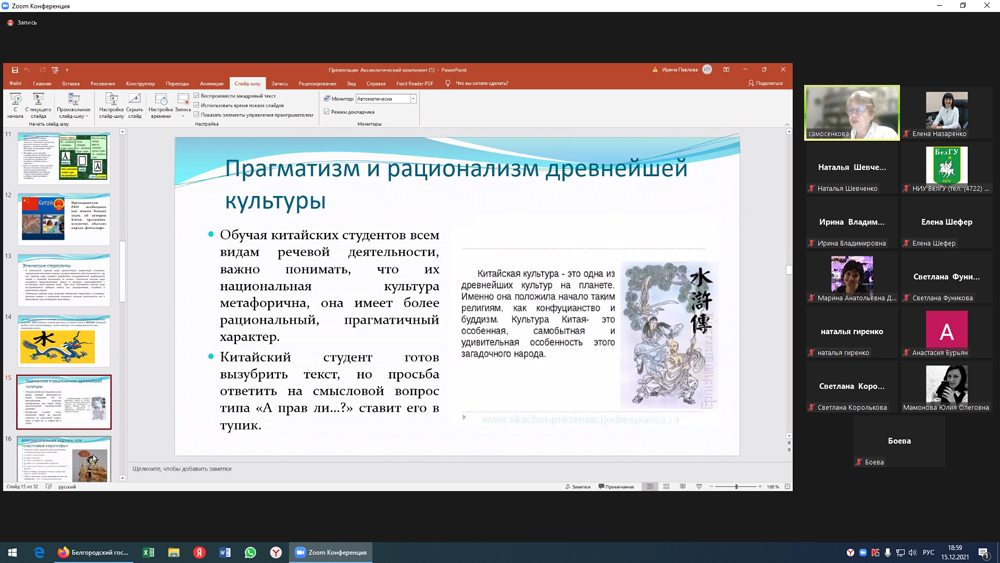Toggle Воспроизвести закадровый текст checkbox
Image resolution: width=1000 pixels, height=563 pixels.
(x=197, y=96)
